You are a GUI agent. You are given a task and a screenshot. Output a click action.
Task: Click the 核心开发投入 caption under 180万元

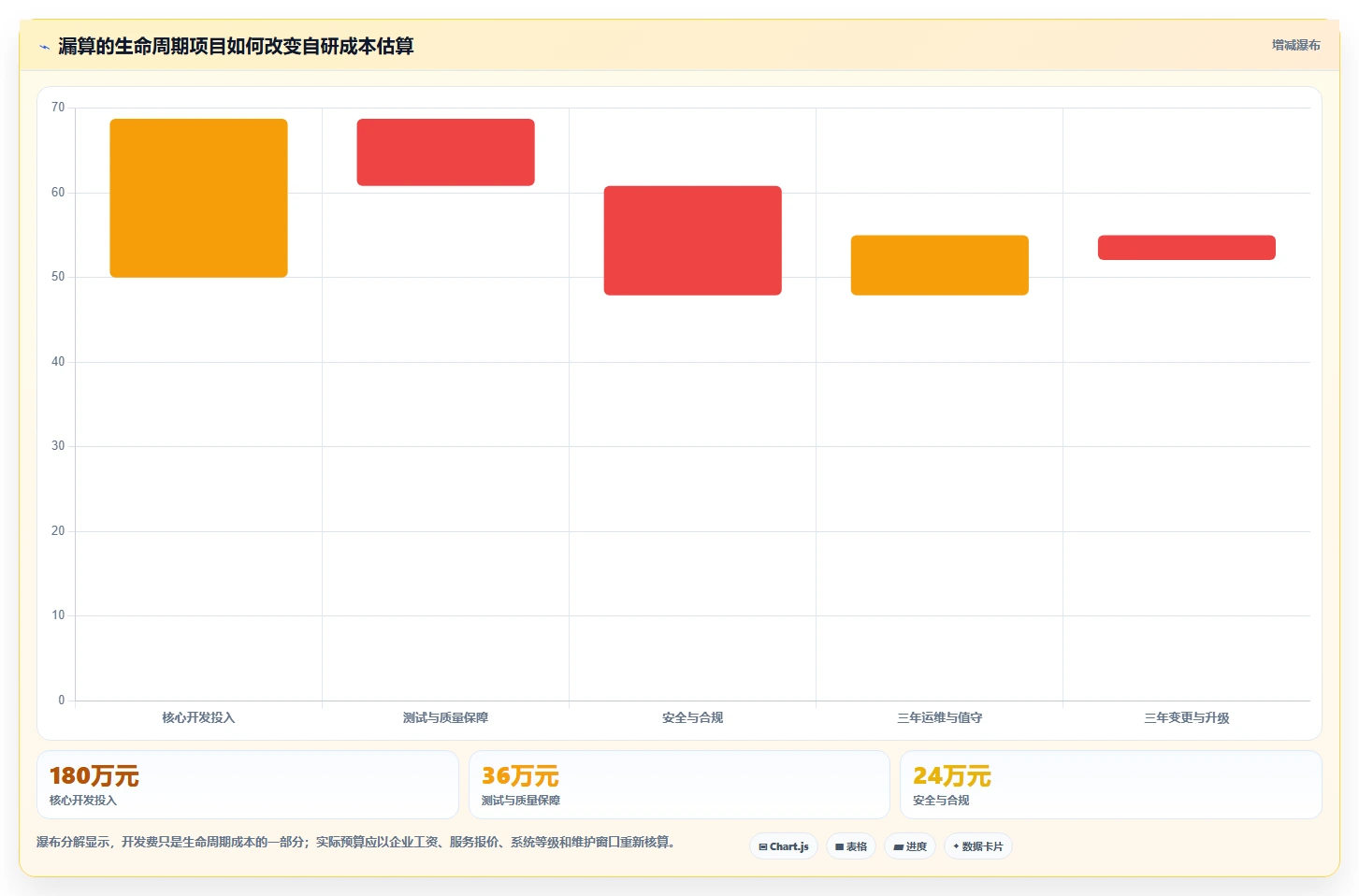83,801
